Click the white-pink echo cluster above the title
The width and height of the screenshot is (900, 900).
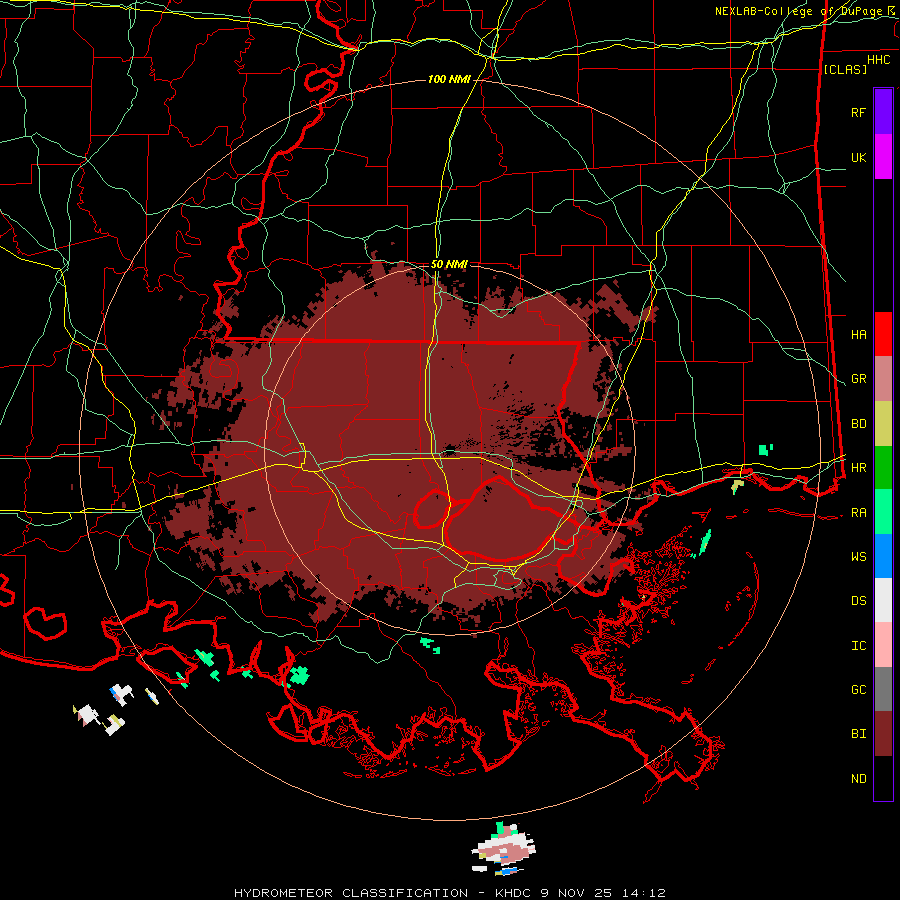point(504,849)
